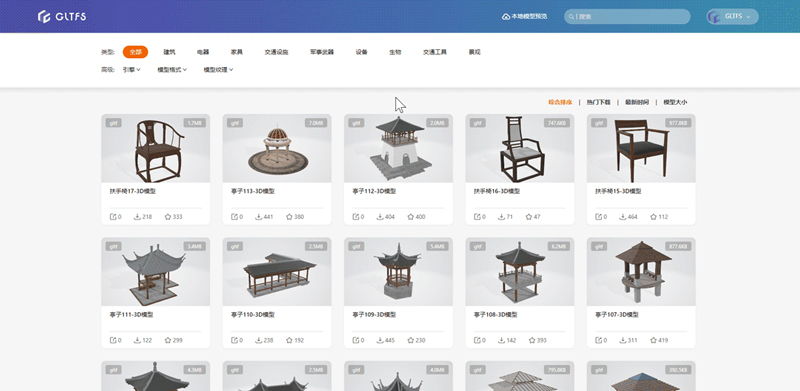Click the magnifier icon in search bar
Image resolution: width=800 pixels, height=391 pixels.
[x=571, y=16]
